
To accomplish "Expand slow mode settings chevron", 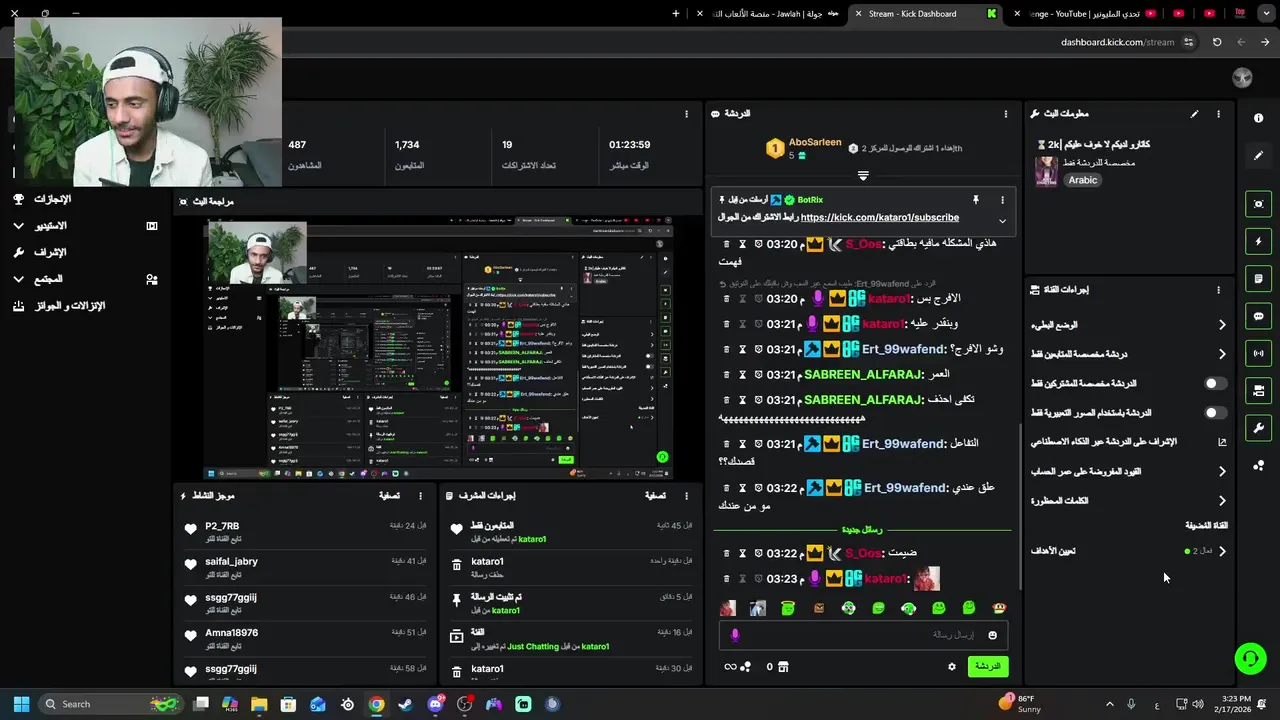I will pos(1222,325).
